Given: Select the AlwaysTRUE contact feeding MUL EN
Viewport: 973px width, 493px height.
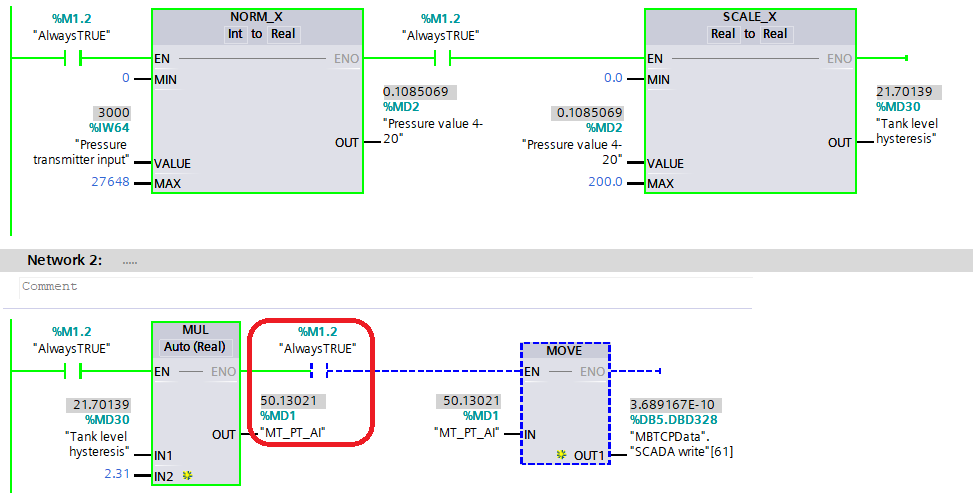Looking at the screenshot, I should click(73, 371).
